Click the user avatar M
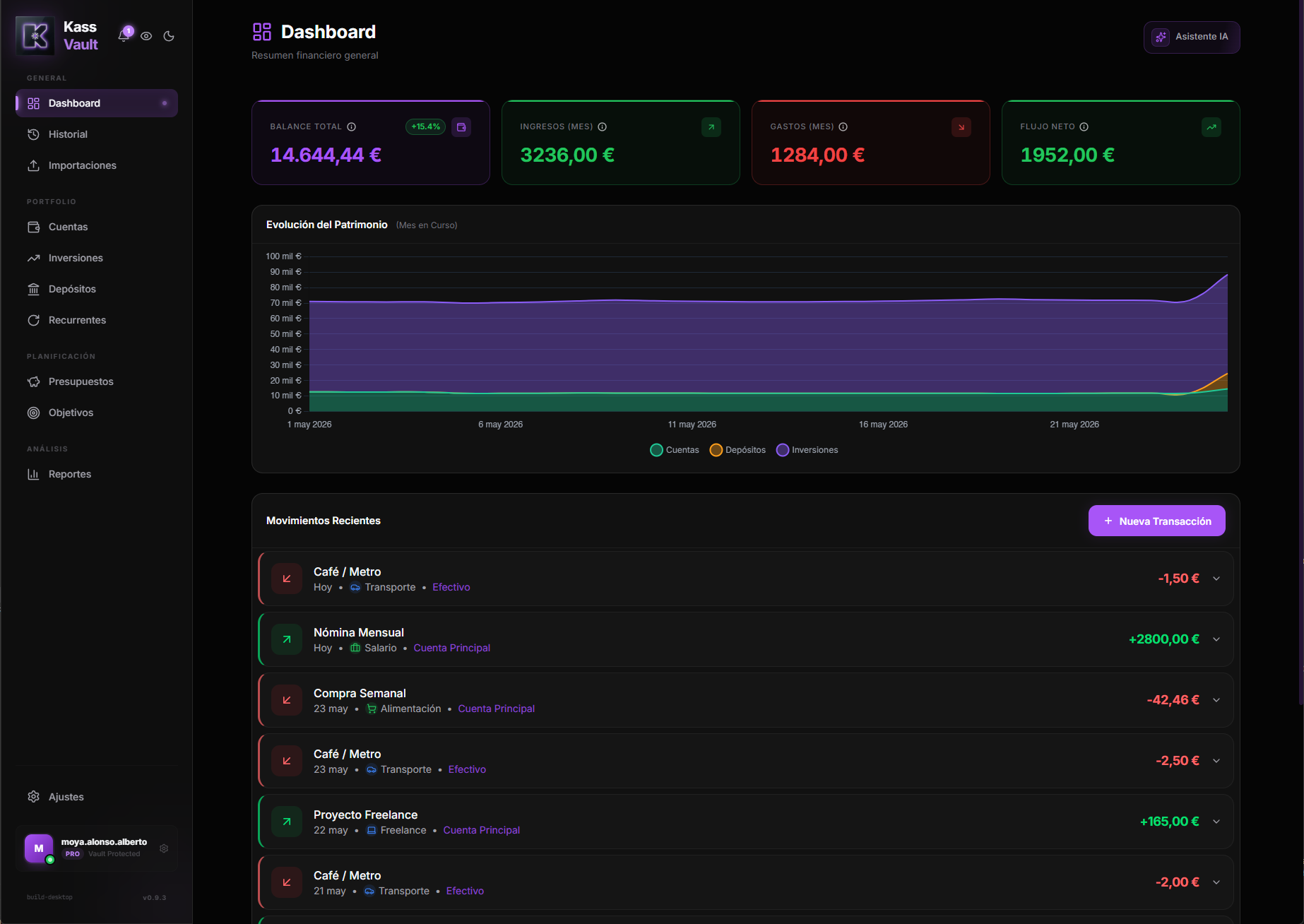The height and width of the screenshot is (924, 1304). [x=39, y=848]
